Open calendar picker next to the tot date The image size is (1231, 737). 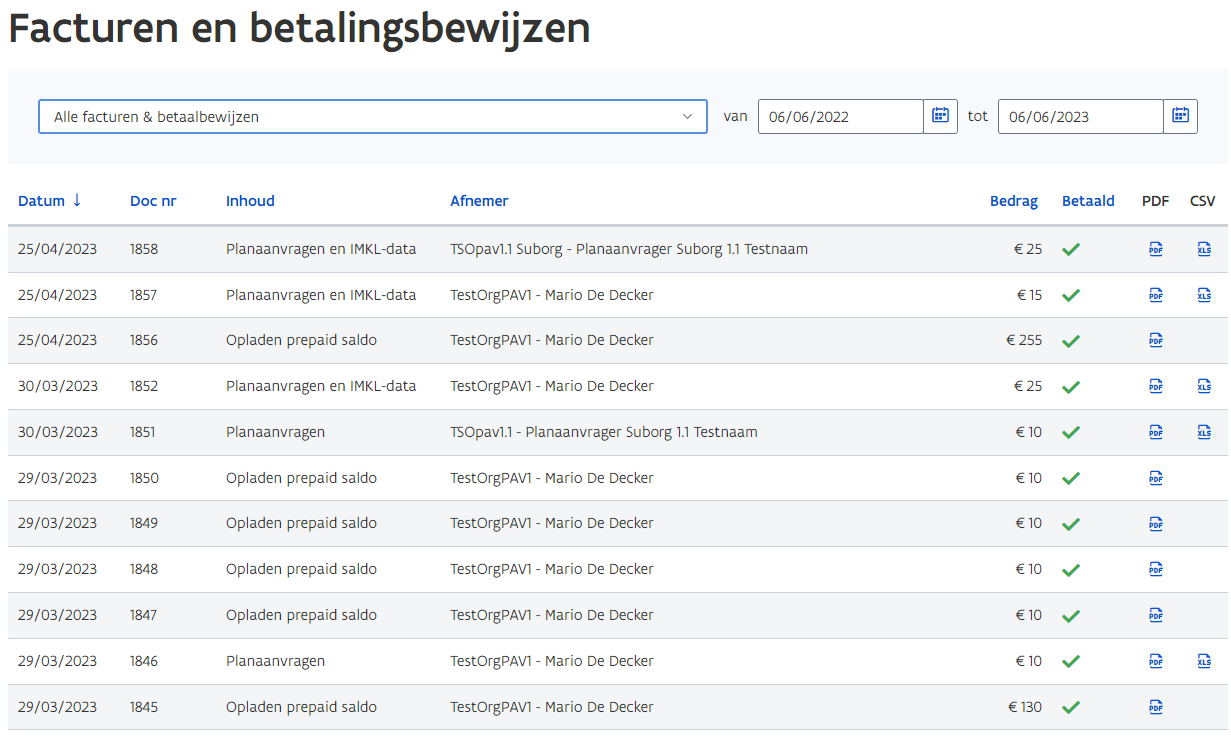click(1180, 116)
